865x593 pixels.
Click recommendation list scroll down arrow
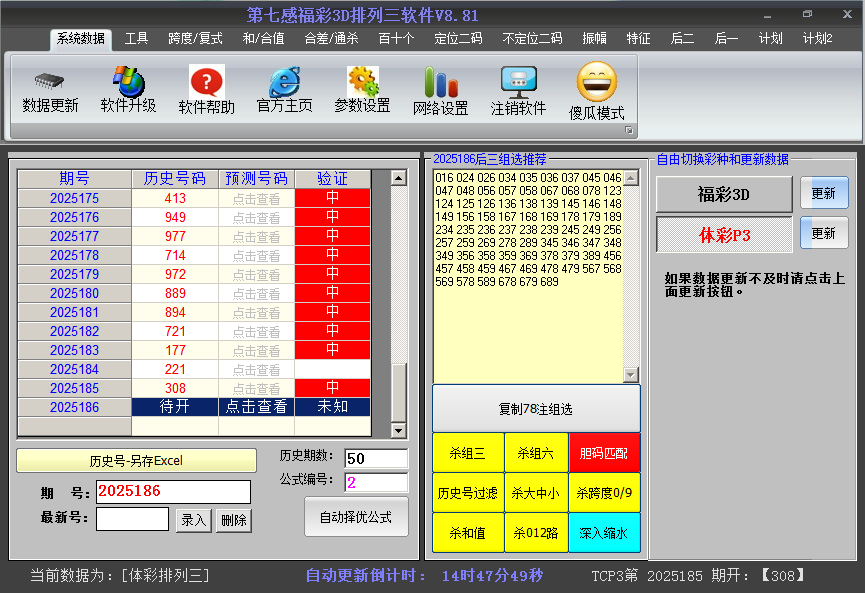(x=631, y=375)
